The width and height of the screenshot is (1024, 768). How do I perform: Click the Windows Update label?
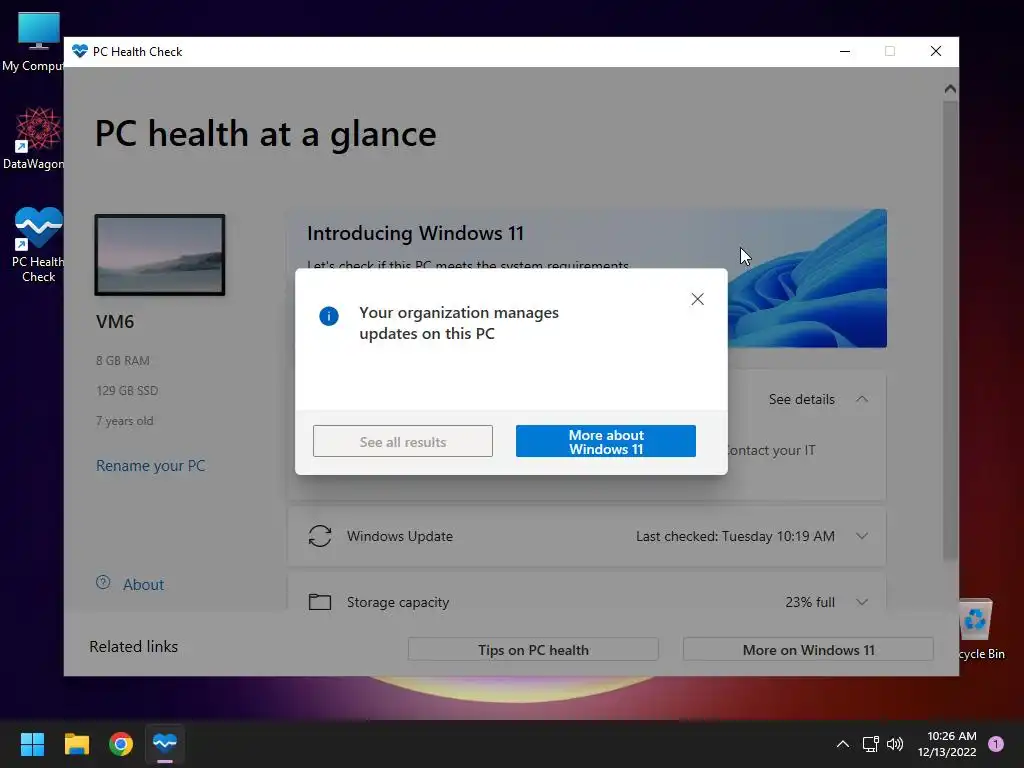[400, 536]
